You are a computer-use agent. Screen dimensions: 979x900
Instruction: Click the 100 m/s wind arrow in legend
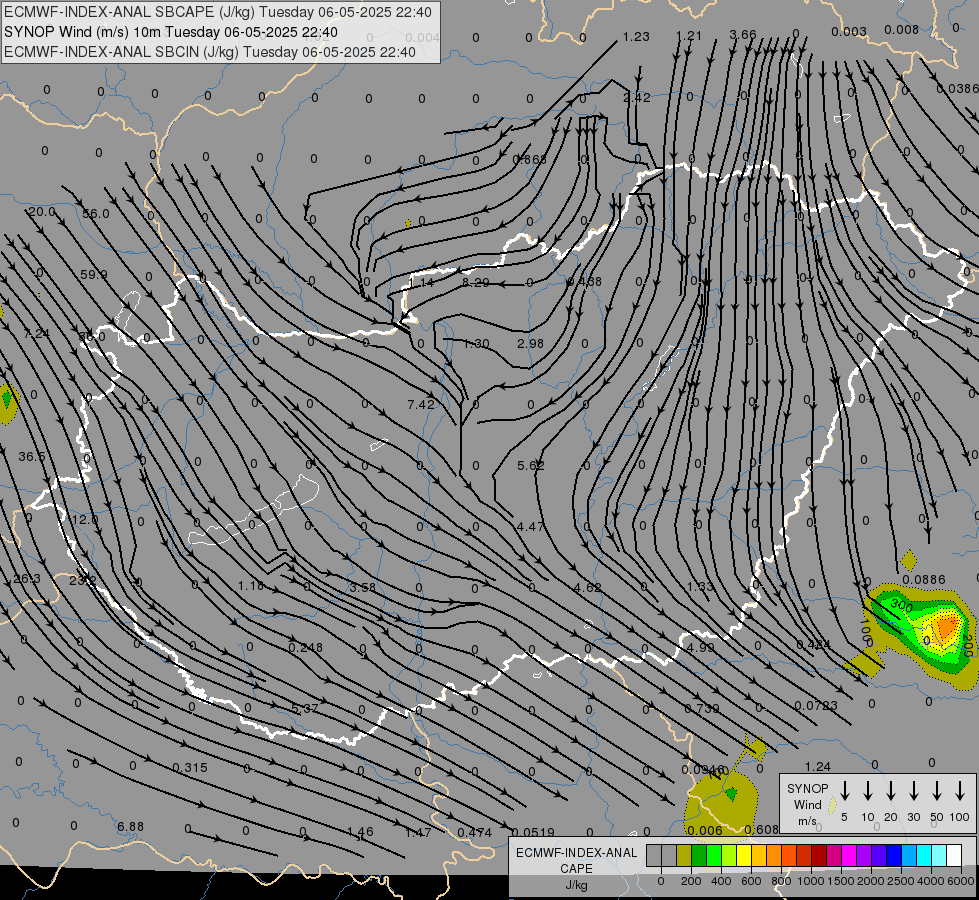tap(960, 791)
